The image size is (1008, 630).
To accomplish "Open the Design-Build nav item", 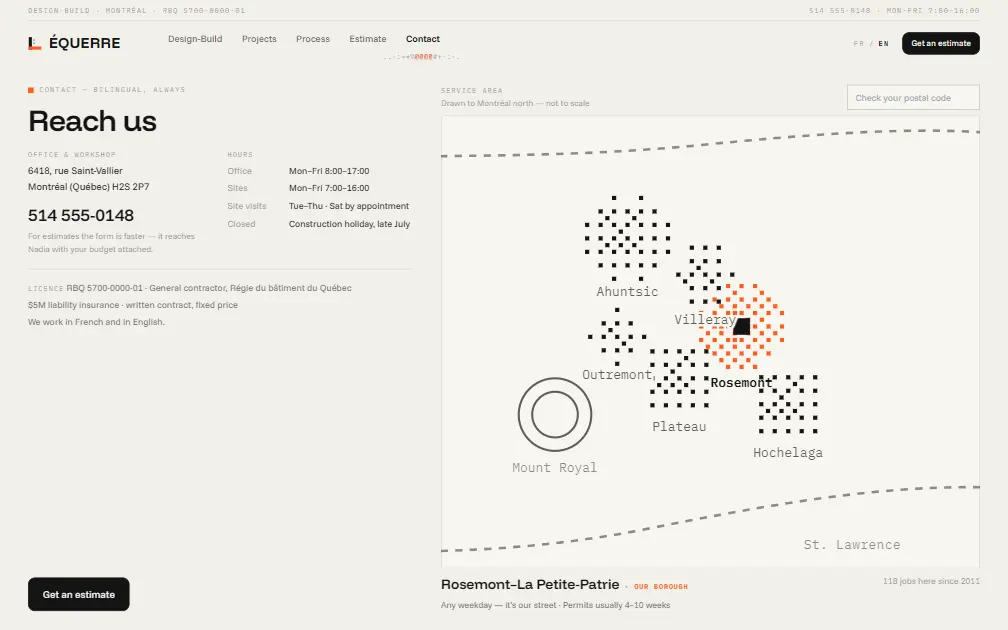I will pyautogui.click(x=195, y=39).
